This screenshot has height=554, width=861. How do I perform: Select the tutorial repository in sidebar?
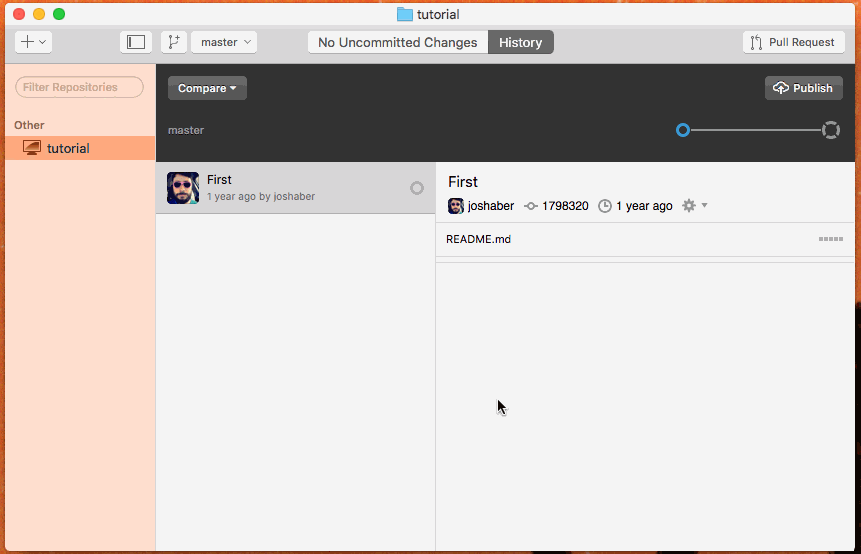(x=80, y=148)
